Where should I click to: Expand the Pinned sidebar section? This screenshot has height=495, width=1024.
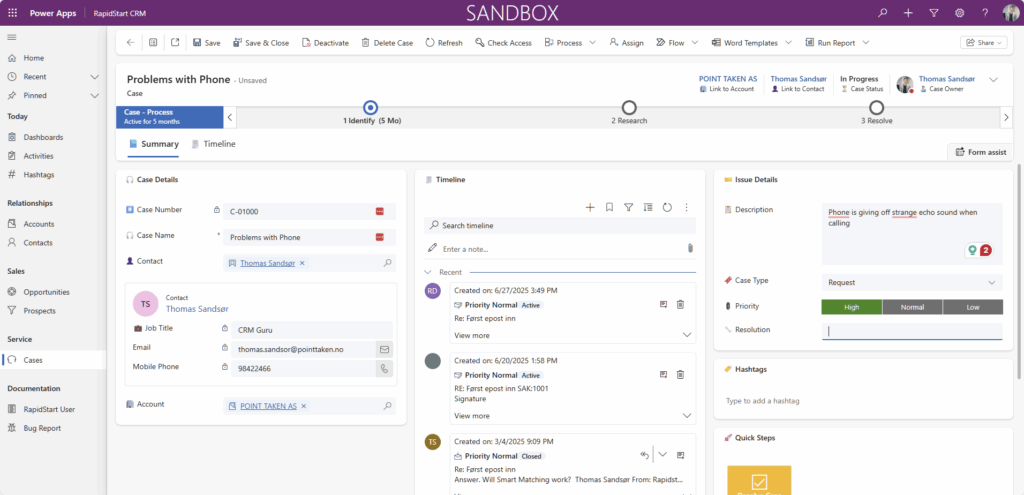tap(94, 95)
